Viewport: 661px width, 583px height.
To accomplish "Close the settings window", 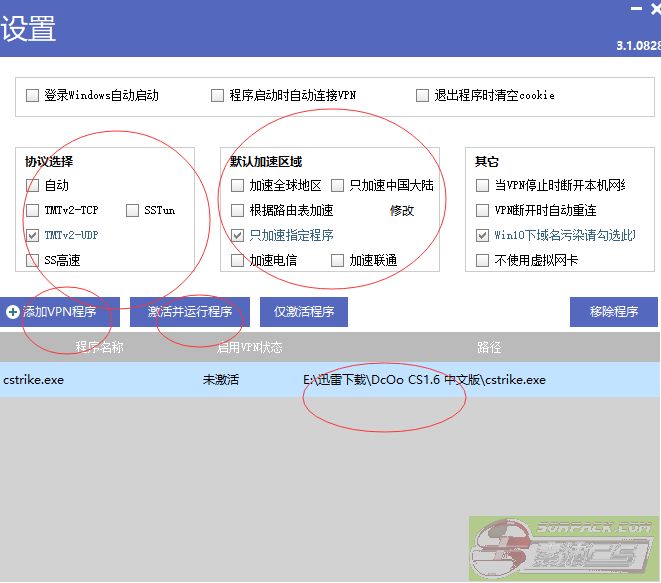I will 655,9.
